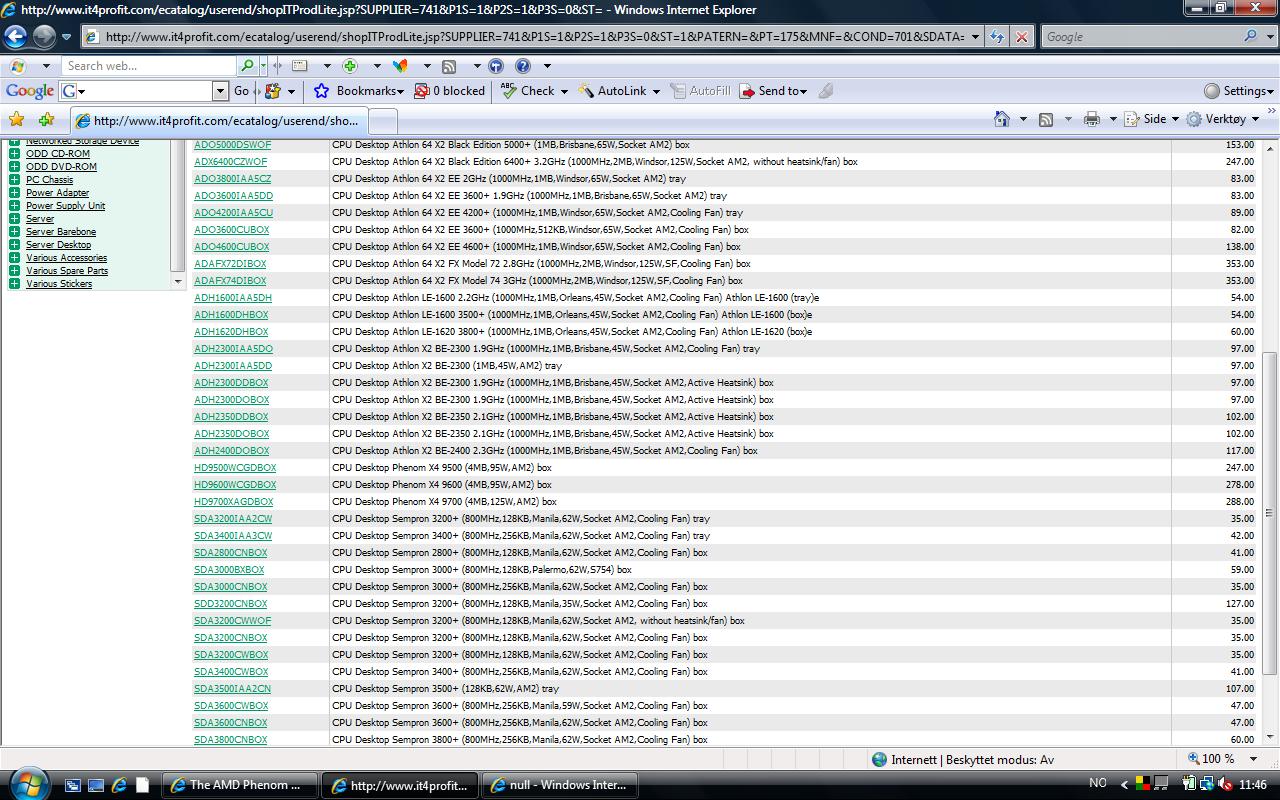Open product link ADX6400CZWOF
The width and height of the screenshot is (1280, 800).
[x=231, y=162]
